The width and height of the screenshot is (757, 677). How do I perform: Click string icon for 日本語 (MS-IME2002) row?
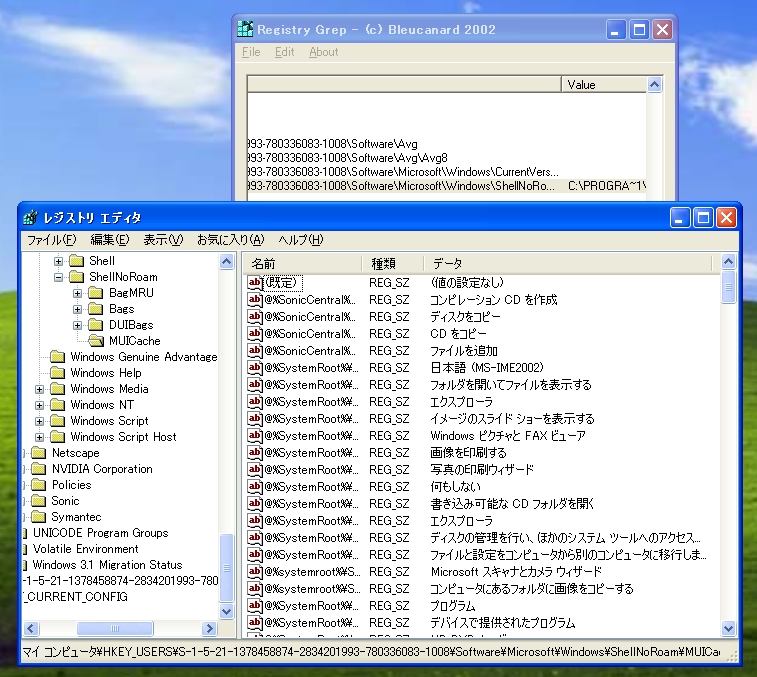click(x=255, y=367)
